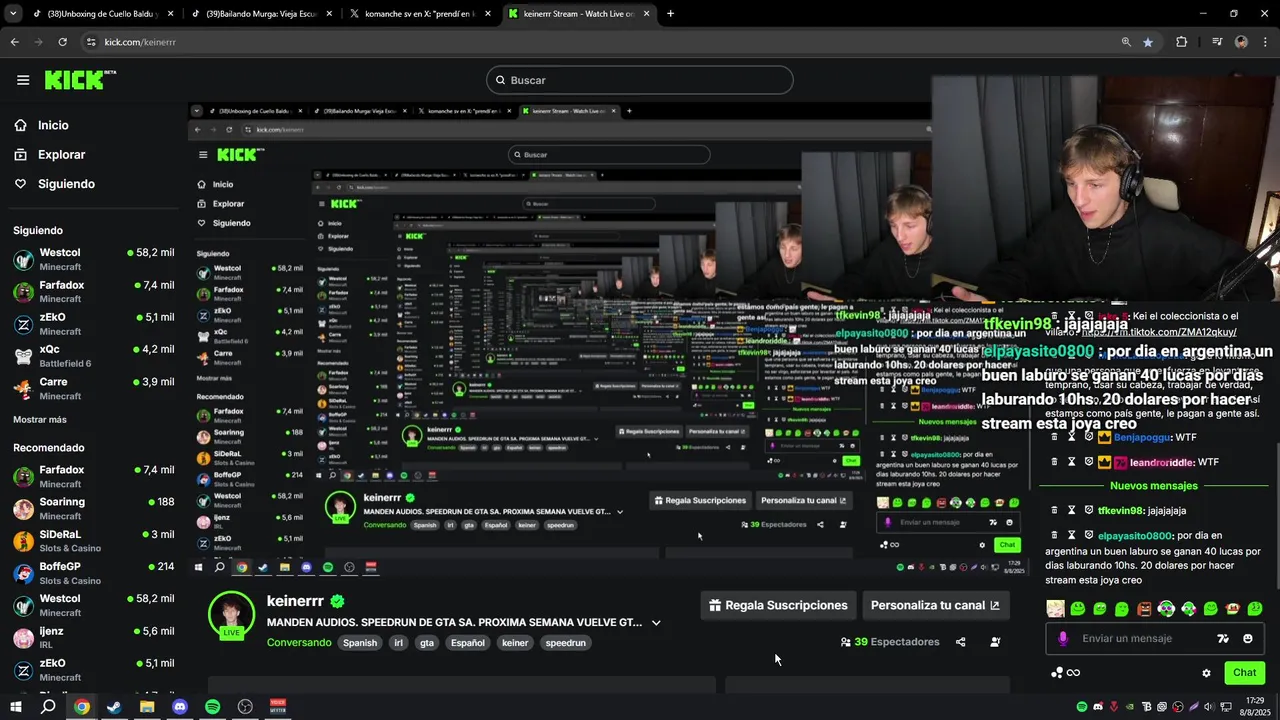Click the first anime avatar emote
This screenshot has height=720, width=1280.
coord(1055,608)
